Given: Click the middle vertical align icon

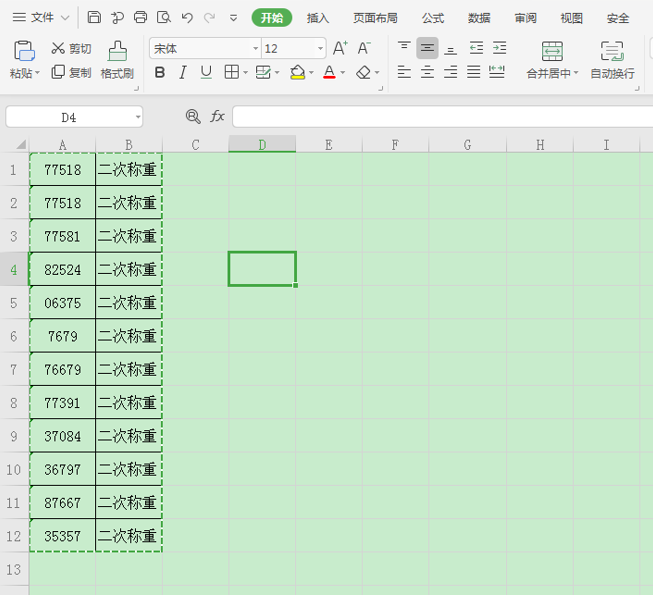Looking at the screenshot, I should pos(427,48).
